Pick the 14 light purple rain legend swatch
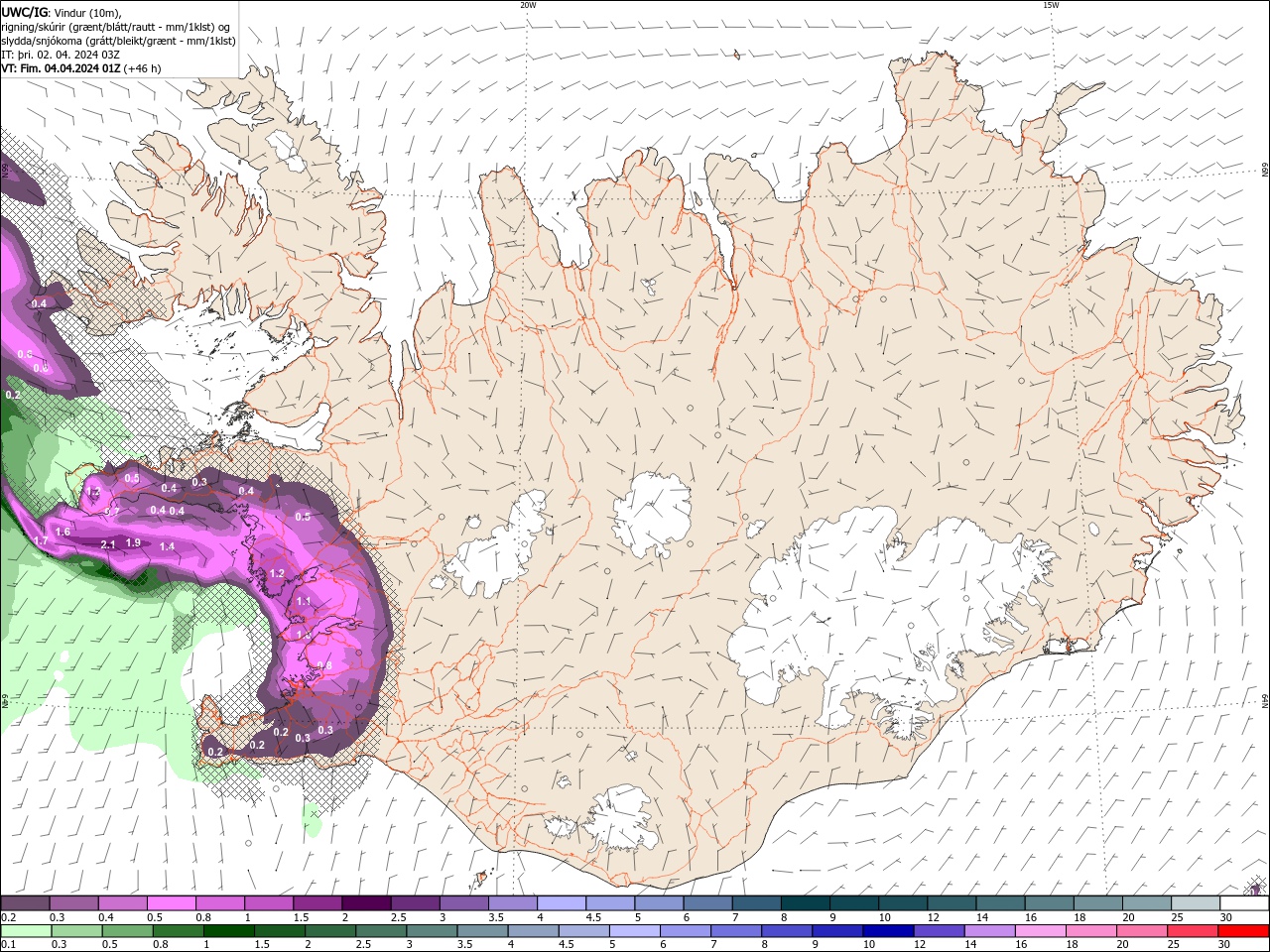 click(x=987, y=931)
